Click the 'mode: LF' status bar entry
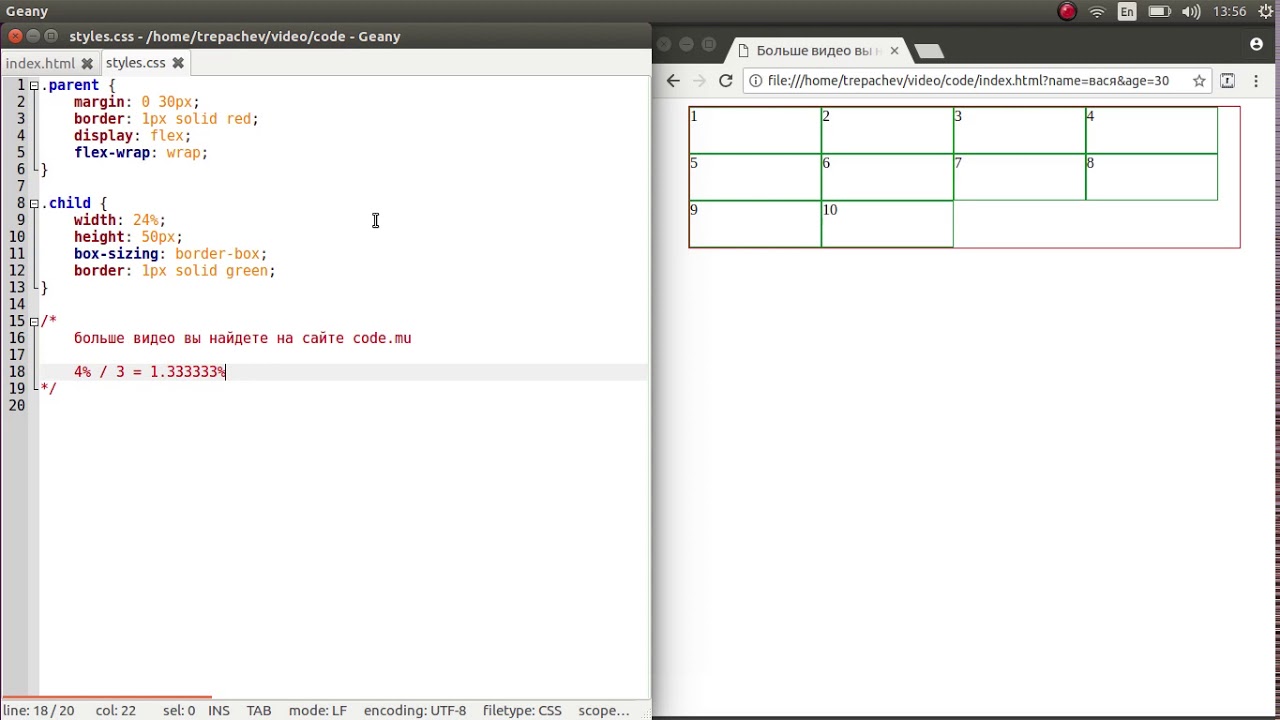The image size is (1280, 720). 317,711
